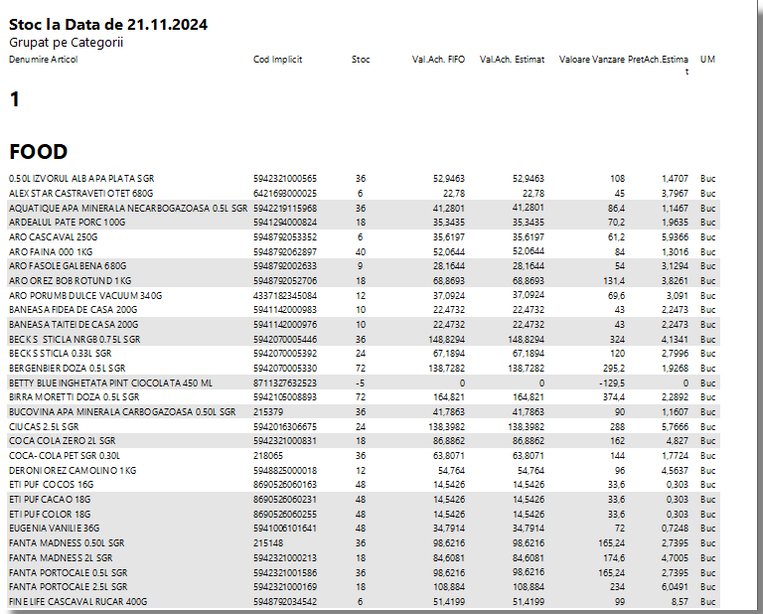Select stock value 40 for ARO FAINA
The image size is (763, 614).
pyautogui.click(x=360, y=252)
